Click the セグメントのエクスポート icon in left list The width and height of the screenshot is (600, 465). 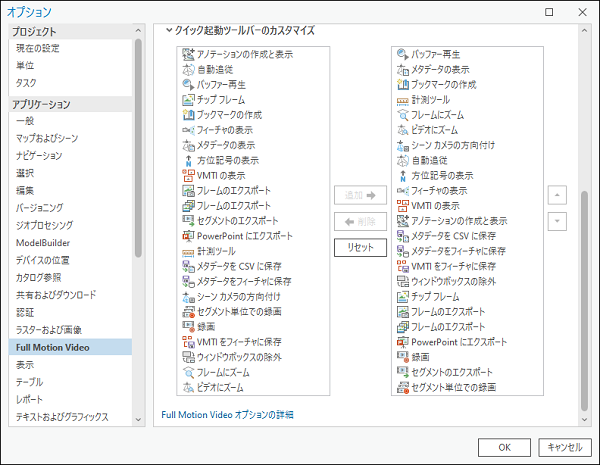point(188,221)
